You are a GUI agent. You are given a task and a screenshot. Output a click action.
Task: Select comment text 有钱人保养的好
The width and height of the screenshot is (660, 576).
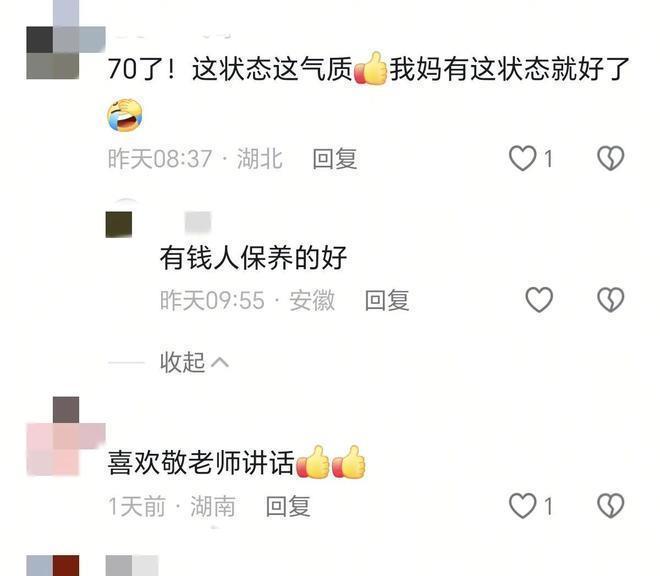pos(253,258)
